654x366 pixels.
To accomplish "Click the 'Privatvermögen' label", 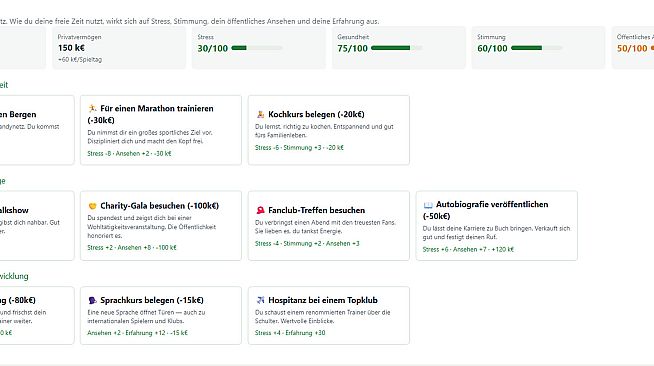I will pos(79,37).
